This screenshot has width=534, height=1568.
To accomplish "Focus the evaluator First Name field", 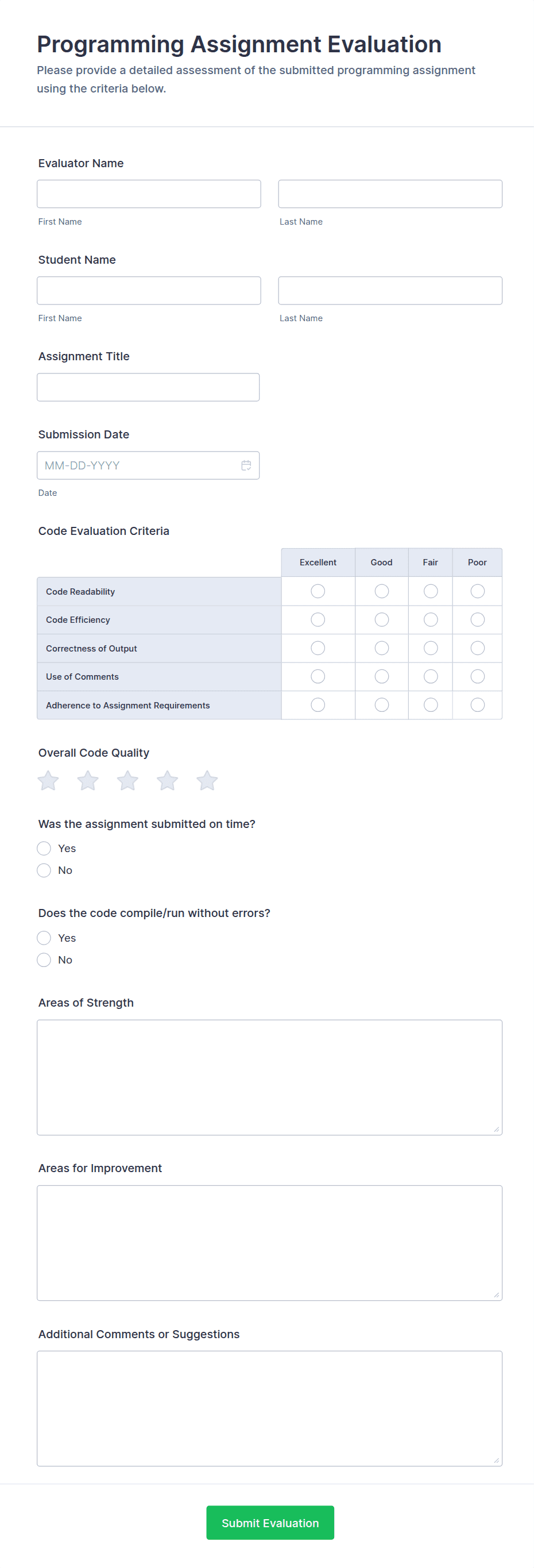I will (148, 194).
